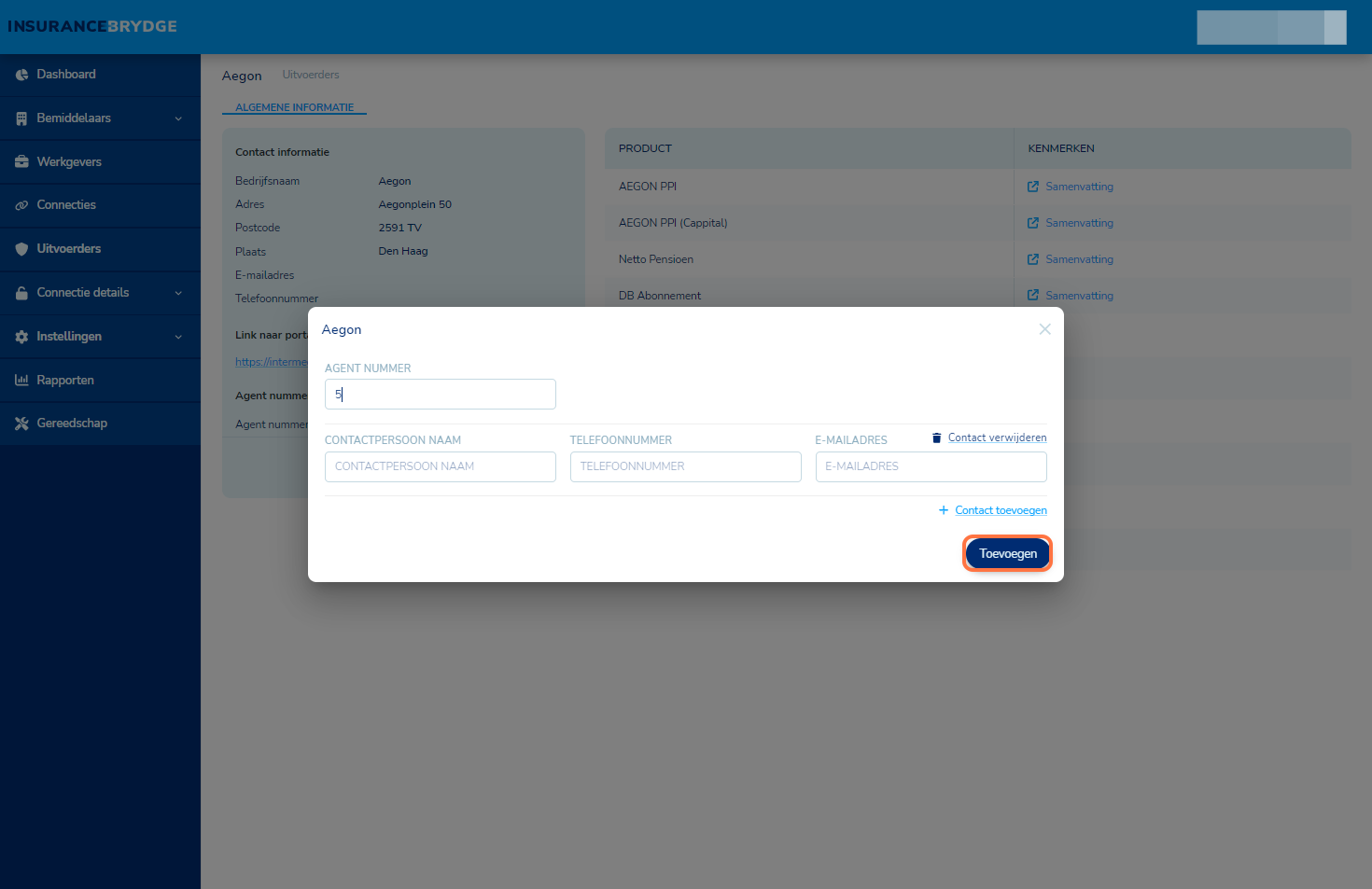This screenshot has width=1372, height=889.
Task: Click the Contact toevoegen link
Action: [1001, 510]
